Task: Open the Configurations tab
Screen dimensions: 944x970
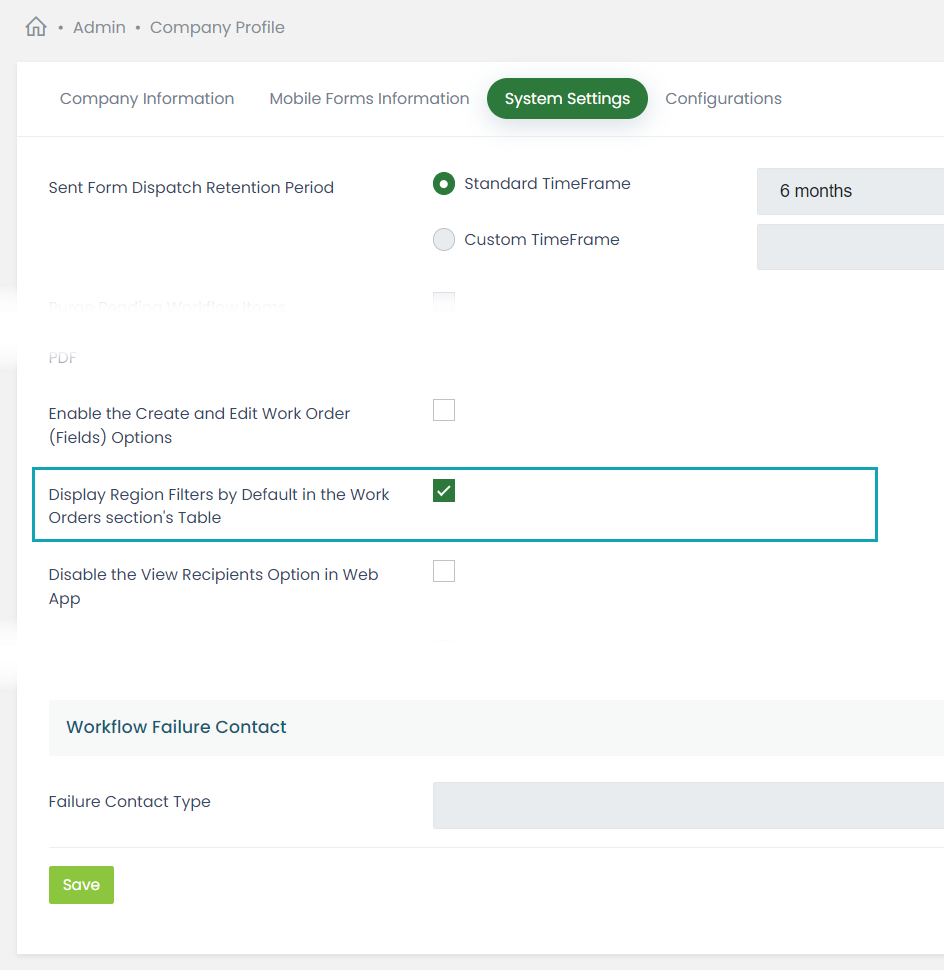Action: click(723, 98)
